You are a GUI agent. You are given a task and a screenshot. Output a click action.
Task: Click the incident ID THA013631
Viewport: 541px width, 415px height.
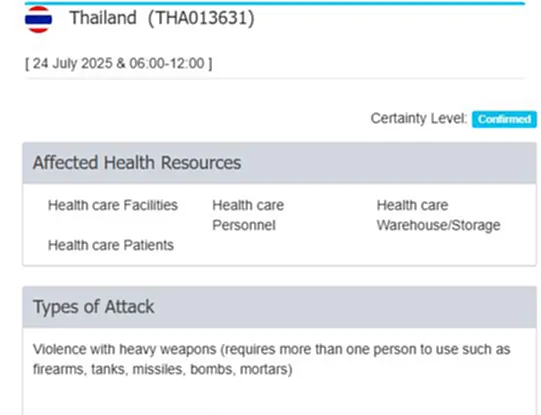point(201,18)
